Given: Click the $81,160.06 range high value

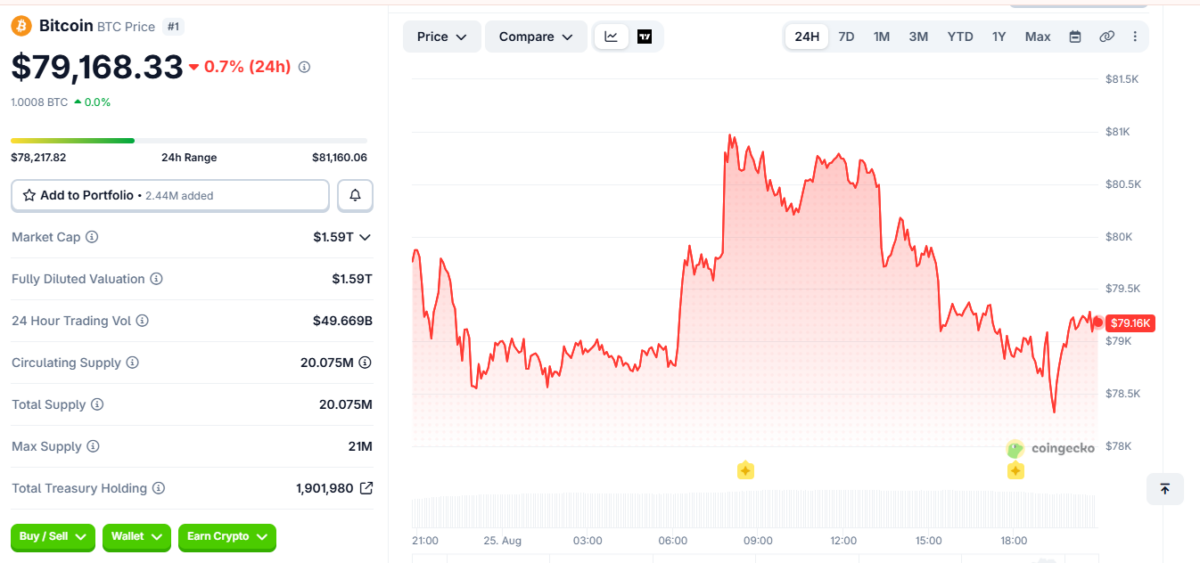Looking at the screenshot, I should pyautogui.click(x=339, y=158).
